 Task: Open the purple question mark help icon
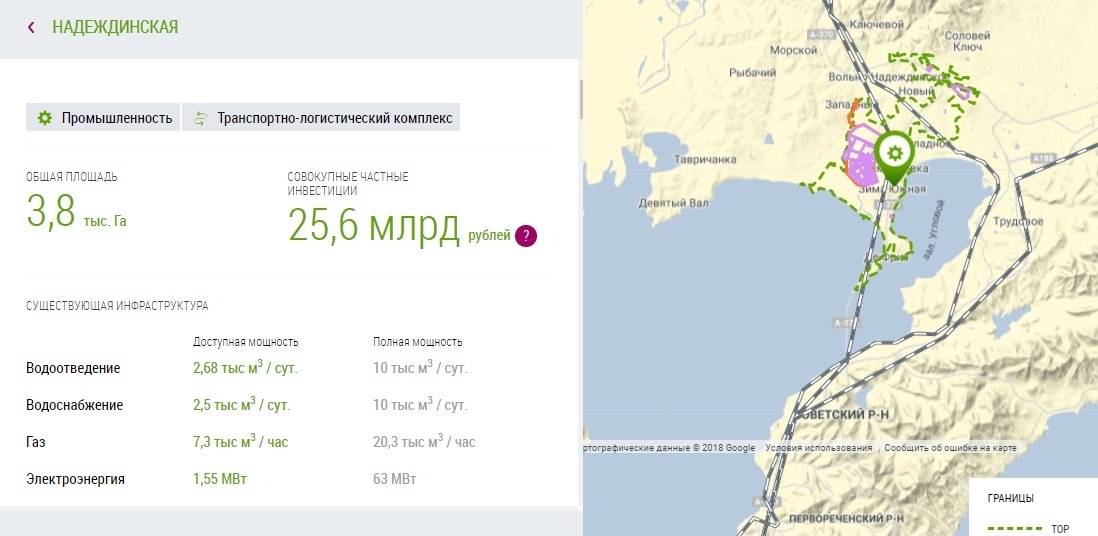[x=527, y=236]
